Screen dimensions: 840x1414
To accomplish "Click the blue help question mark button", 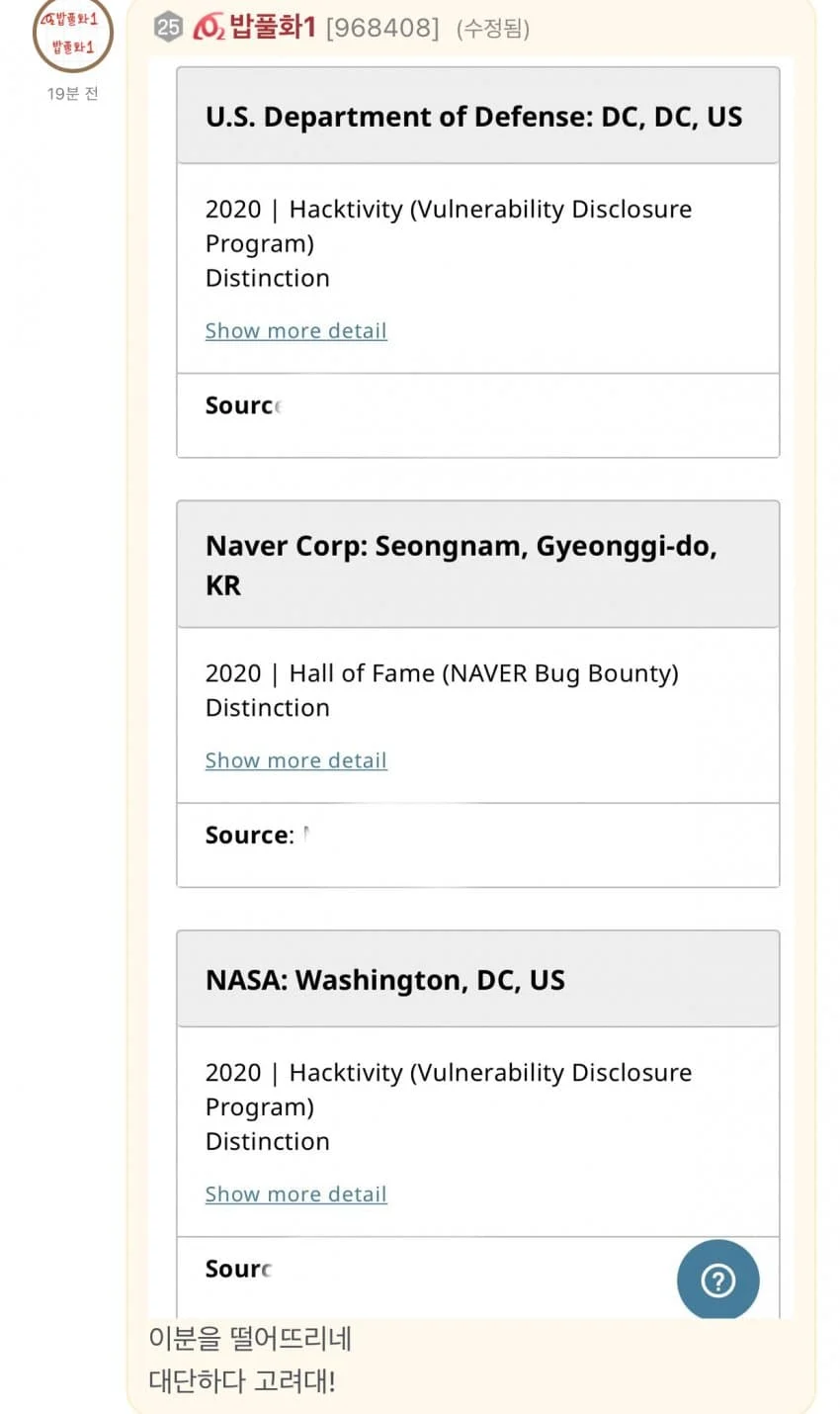I will (x=717, y=1281).
